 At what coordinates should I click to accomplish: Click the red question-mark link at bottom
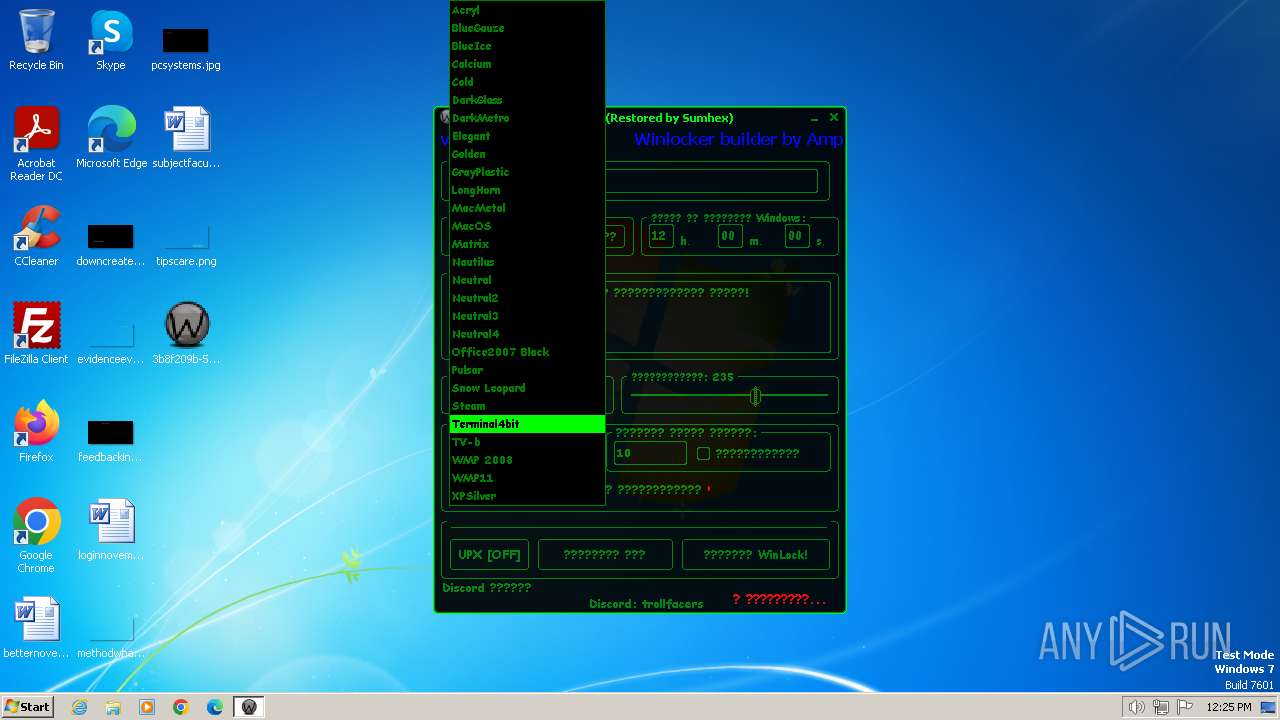[x=779, y=599]
